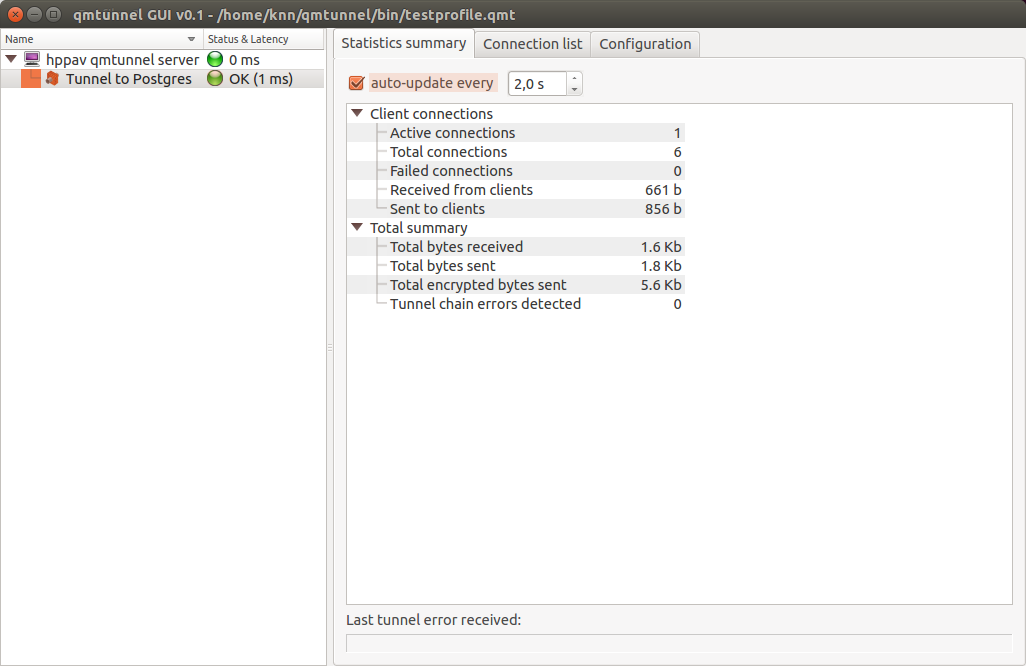Click the Postgres tunnel plug icon
This screenshot has height=666, width=1026.
click(x=52, y=79)
